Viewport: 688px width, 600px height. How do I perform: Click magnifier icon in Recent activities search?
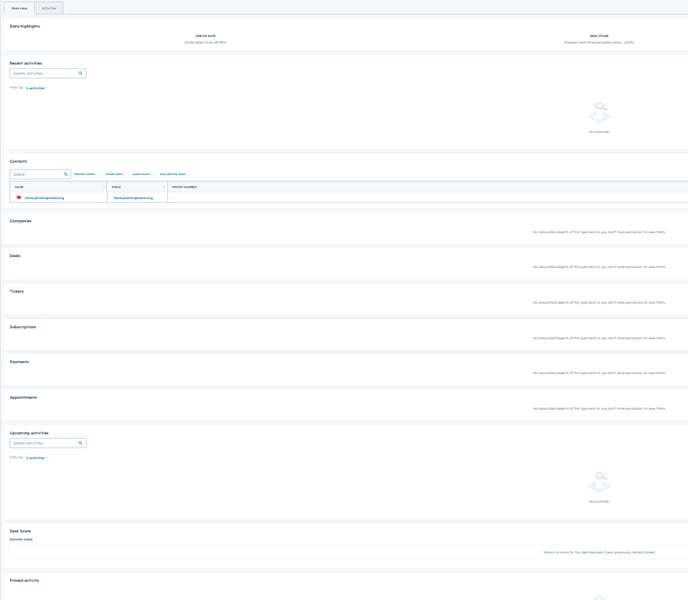(x=81, y=73)
